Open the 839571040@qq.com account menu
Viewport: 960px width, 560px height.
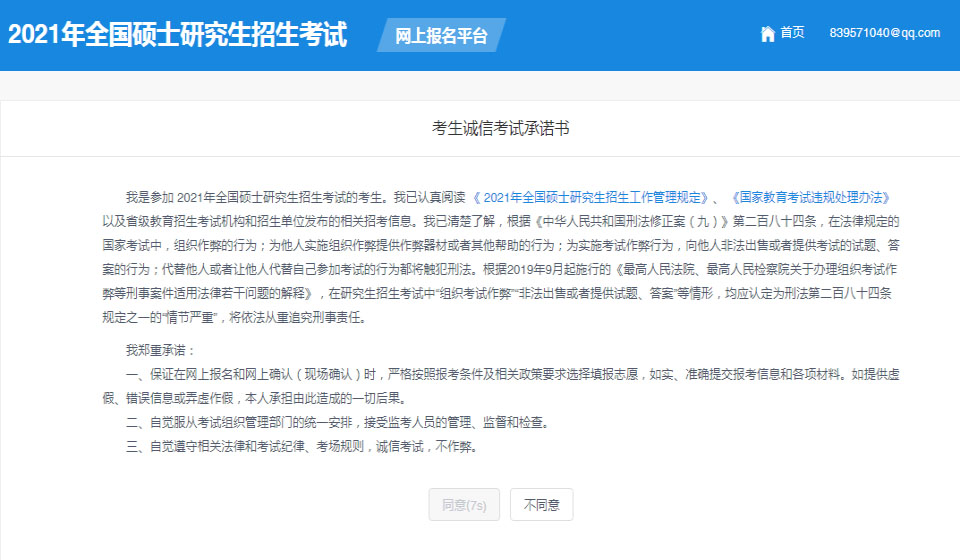[885, 33]
